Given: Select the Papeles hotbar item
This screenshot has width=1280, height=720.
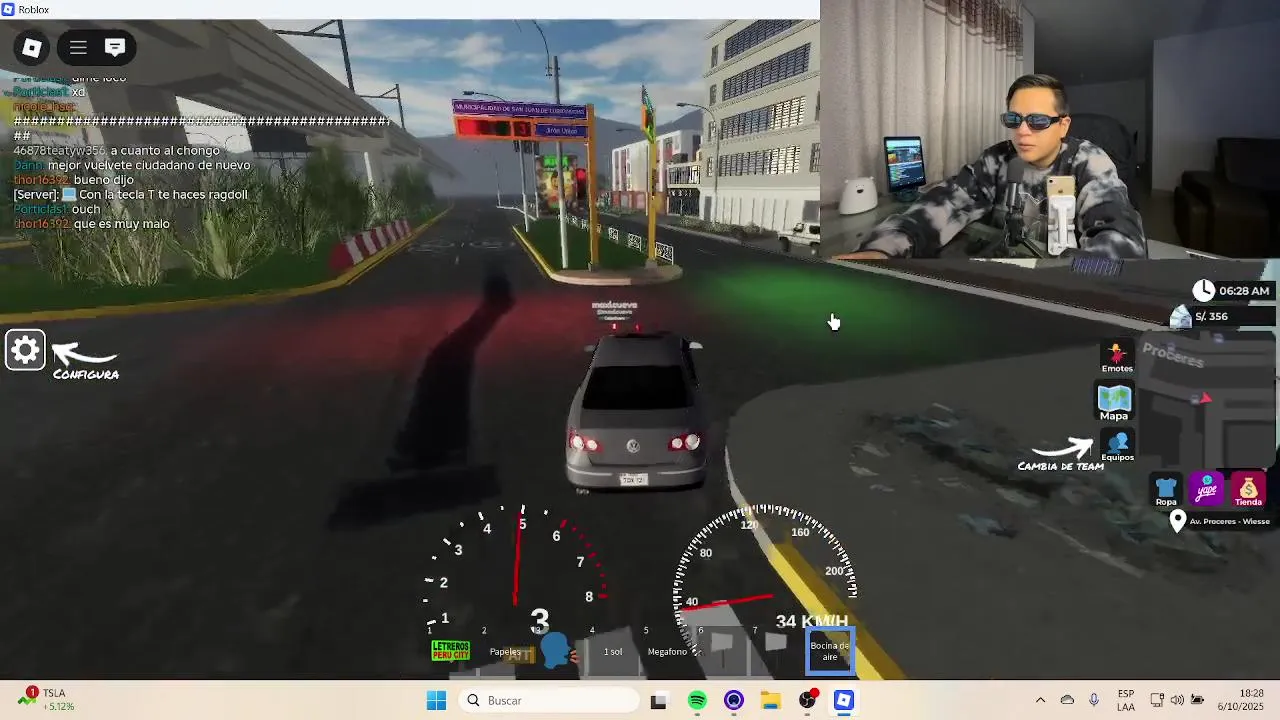Looking at the screenshot, I should click(x=505, y=652).
